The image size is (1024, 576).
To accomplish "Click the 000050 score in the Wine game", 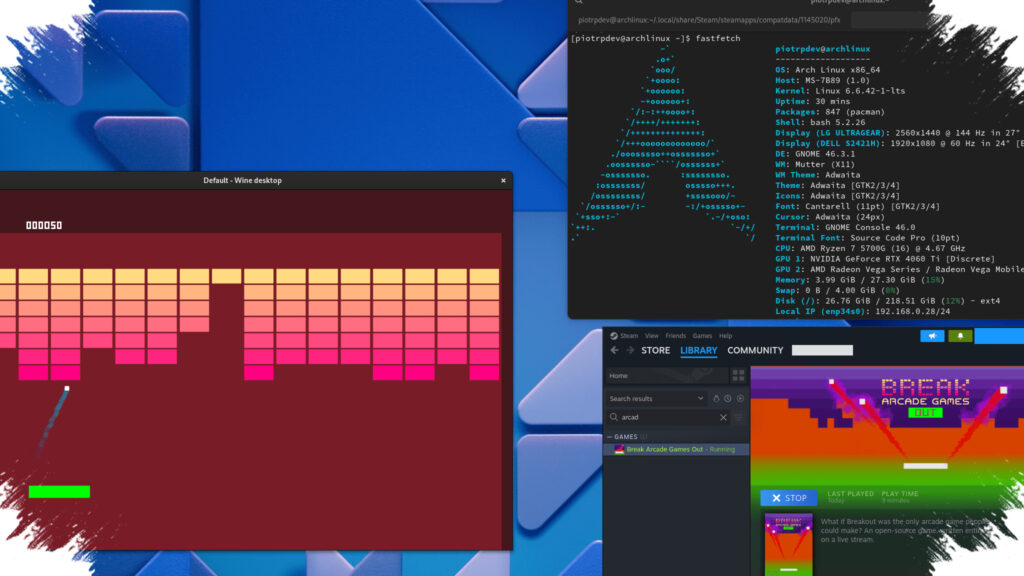I will (44, 225).
